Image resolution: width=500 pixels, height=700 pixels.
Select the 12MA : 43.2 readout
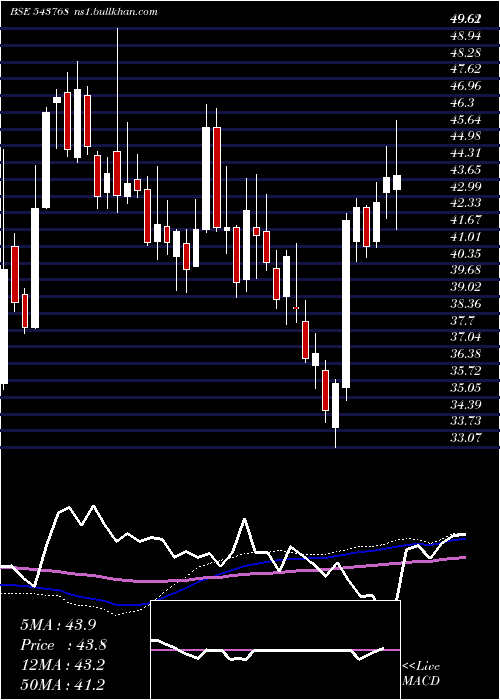tap(63, 665)
